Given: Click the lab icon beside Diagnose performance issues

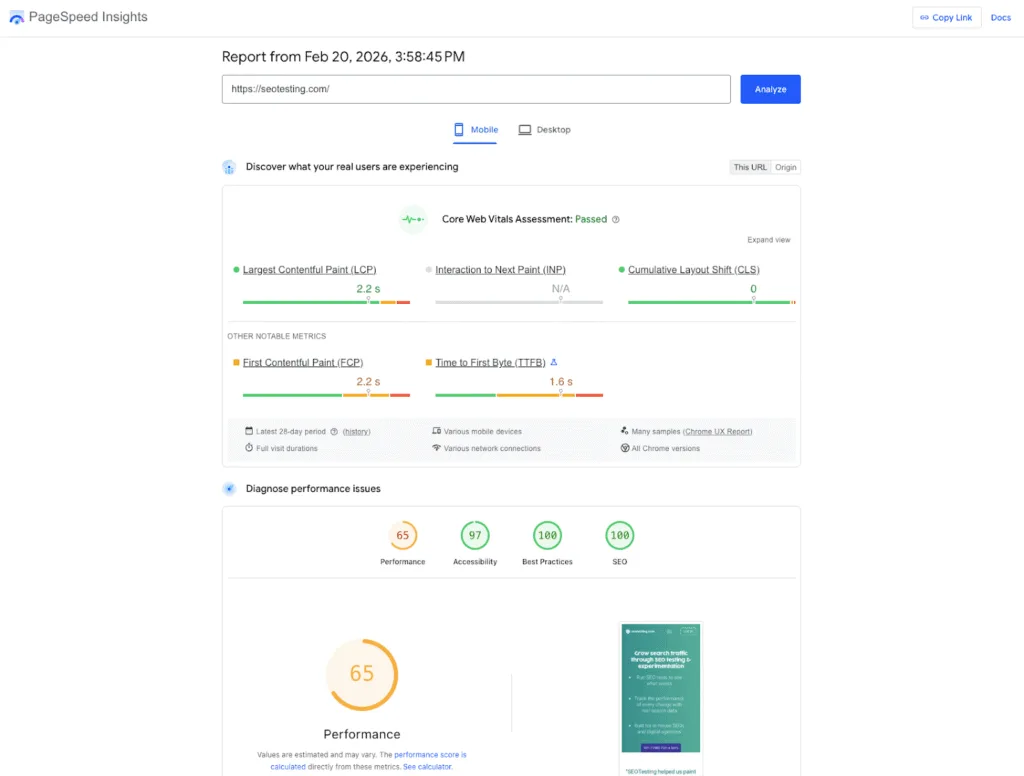Looking at the screenshot, I should point(229,489).
